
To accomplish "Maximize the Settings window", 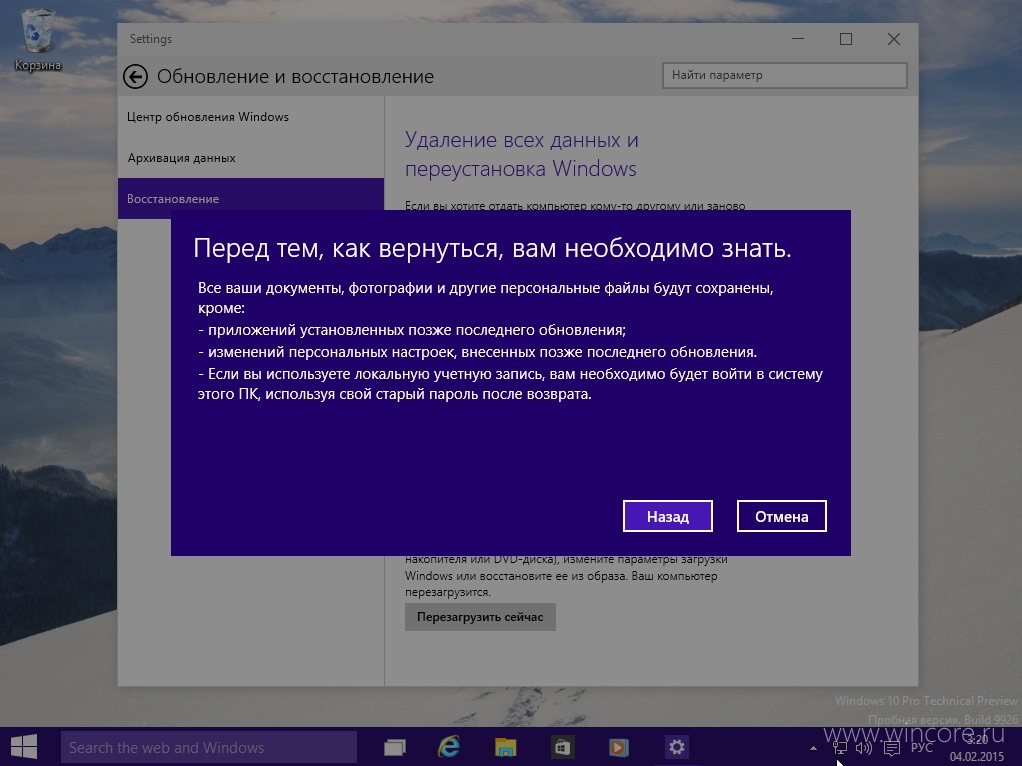I will click(846, 39).
